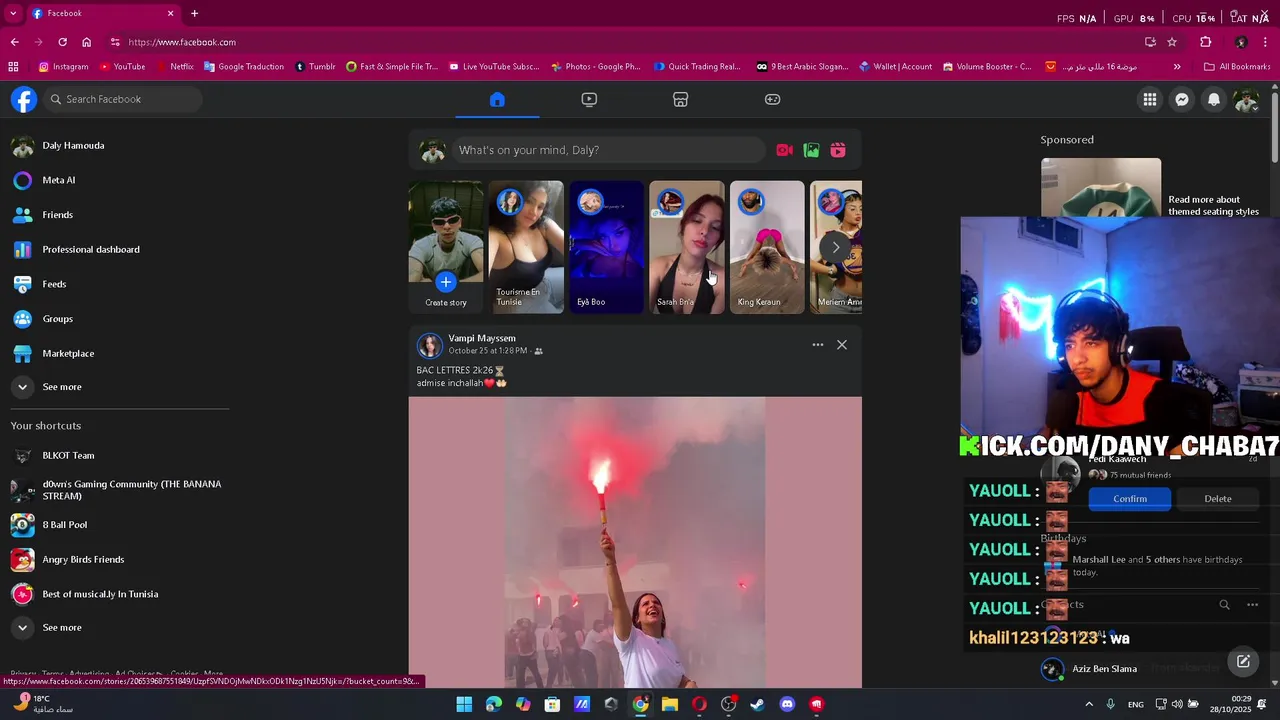Show next stories with the arrow

click(836, 247)
